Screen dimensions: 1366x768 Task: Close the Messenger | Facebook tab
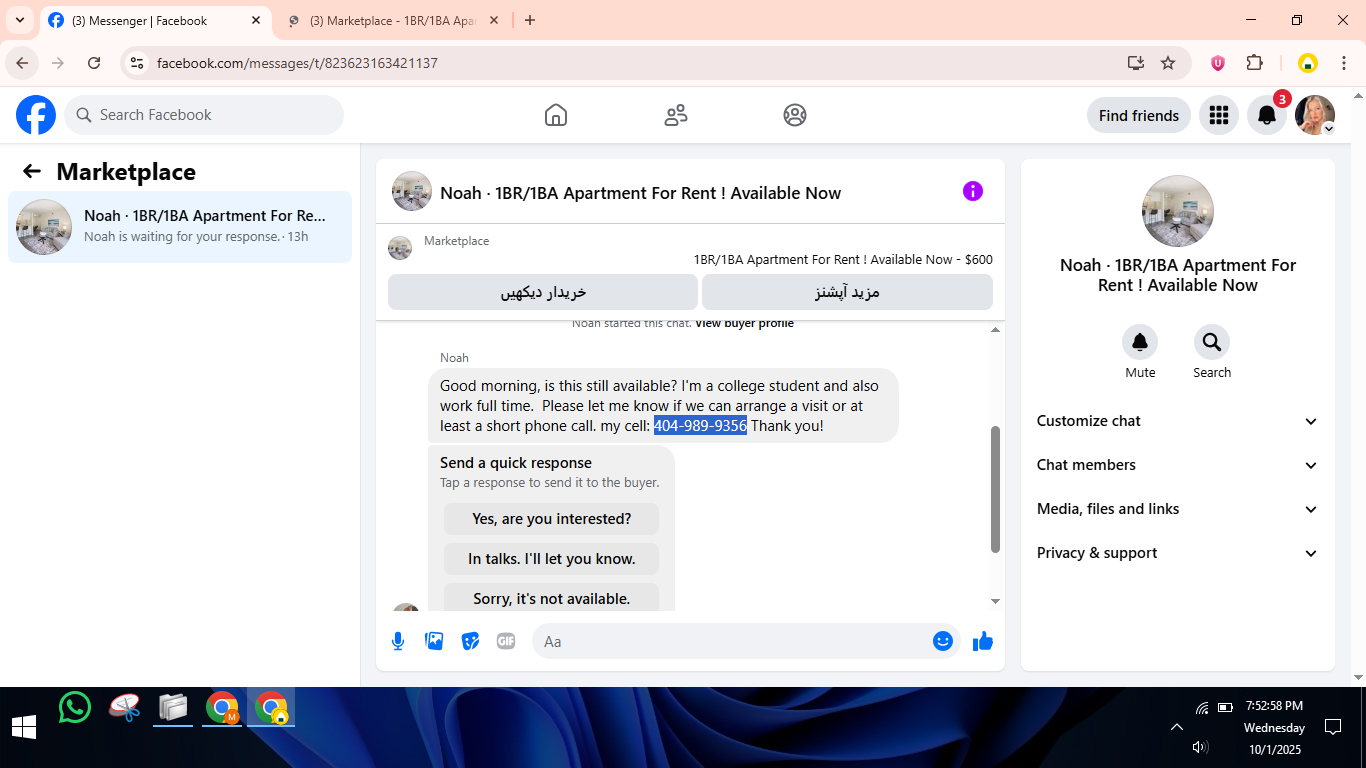coord(255,20)
